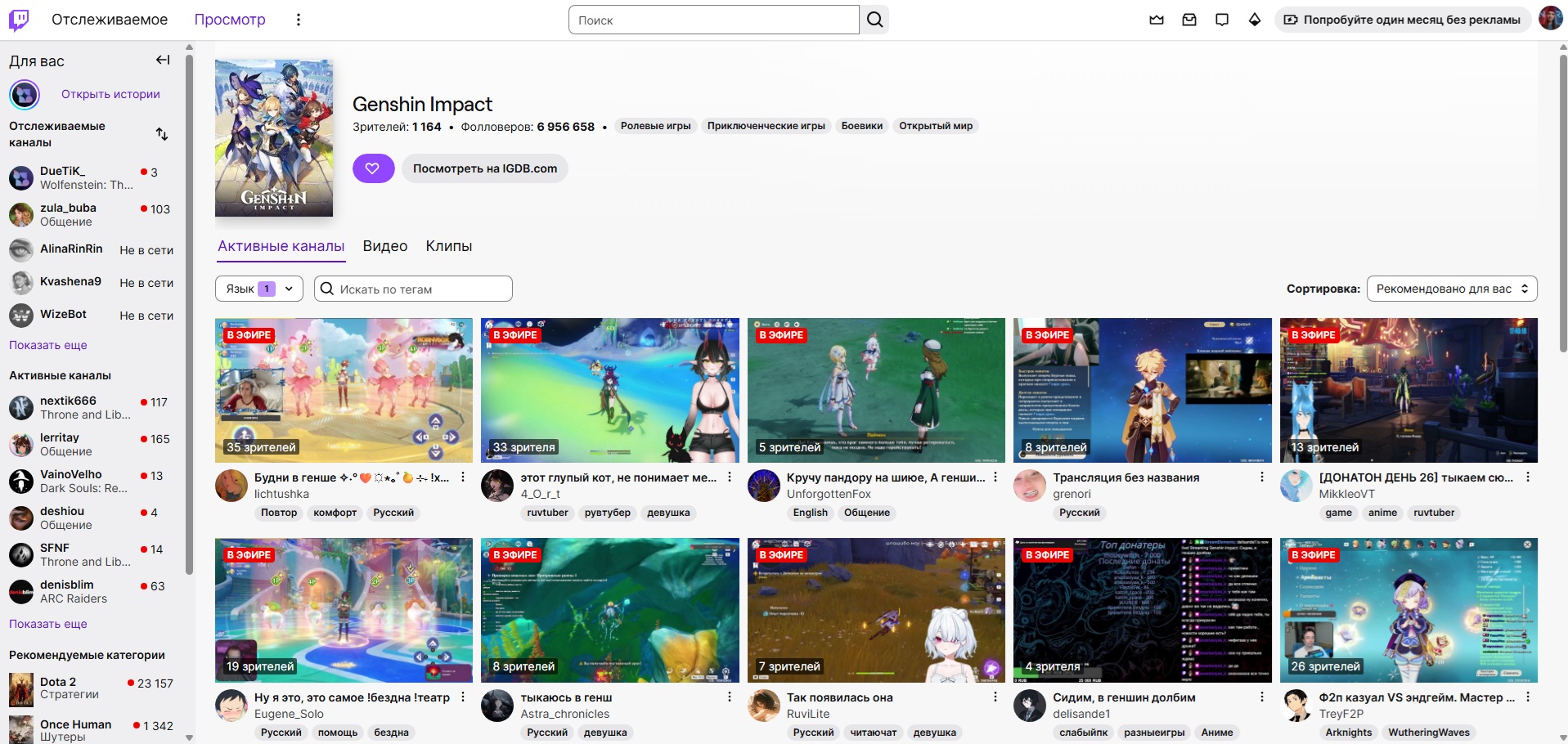Image resolution: width=1568 pixels, height=744 pixels.
Task: Focus the Поиск search field
Action: tap(714, 20)
